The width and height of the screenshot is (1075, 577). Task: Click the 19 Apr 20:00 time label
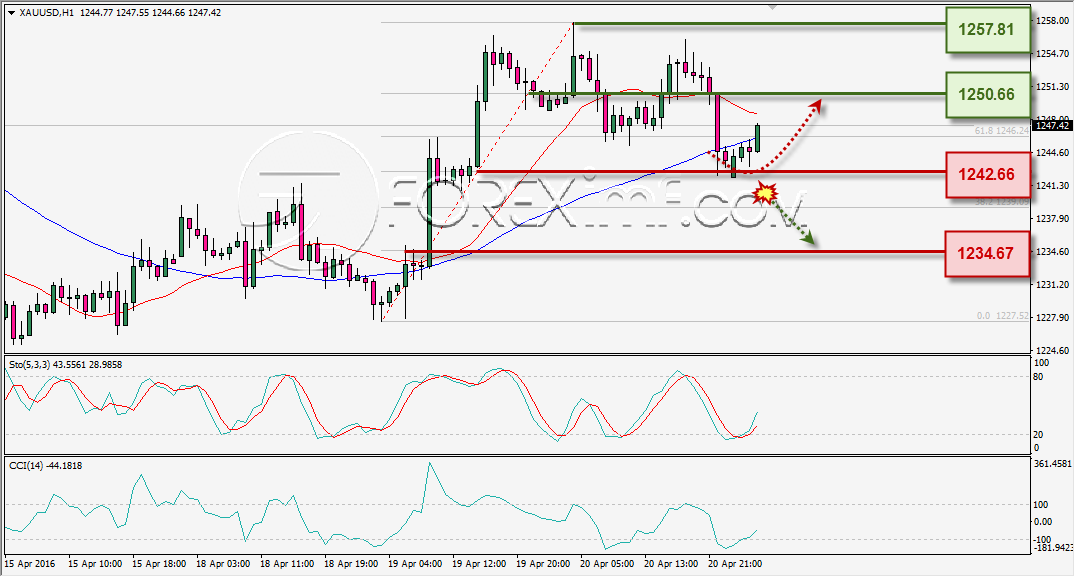(543, 564)
